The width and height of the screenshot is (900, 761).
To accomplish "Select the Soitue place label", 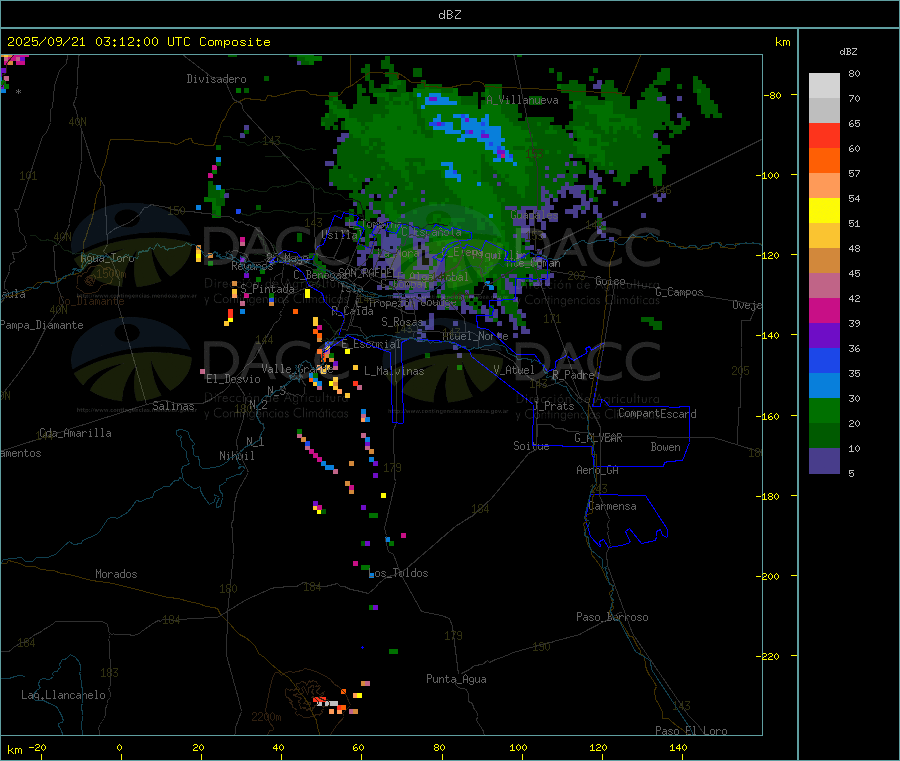I will (x=531, y=446).
